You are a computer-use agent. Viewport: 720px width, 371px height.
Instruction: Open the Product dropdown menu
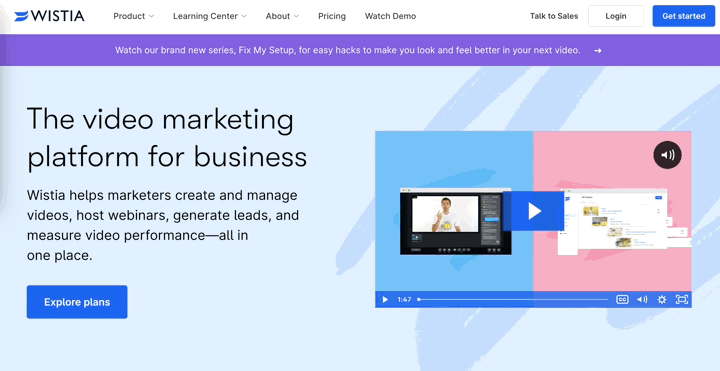134,16
